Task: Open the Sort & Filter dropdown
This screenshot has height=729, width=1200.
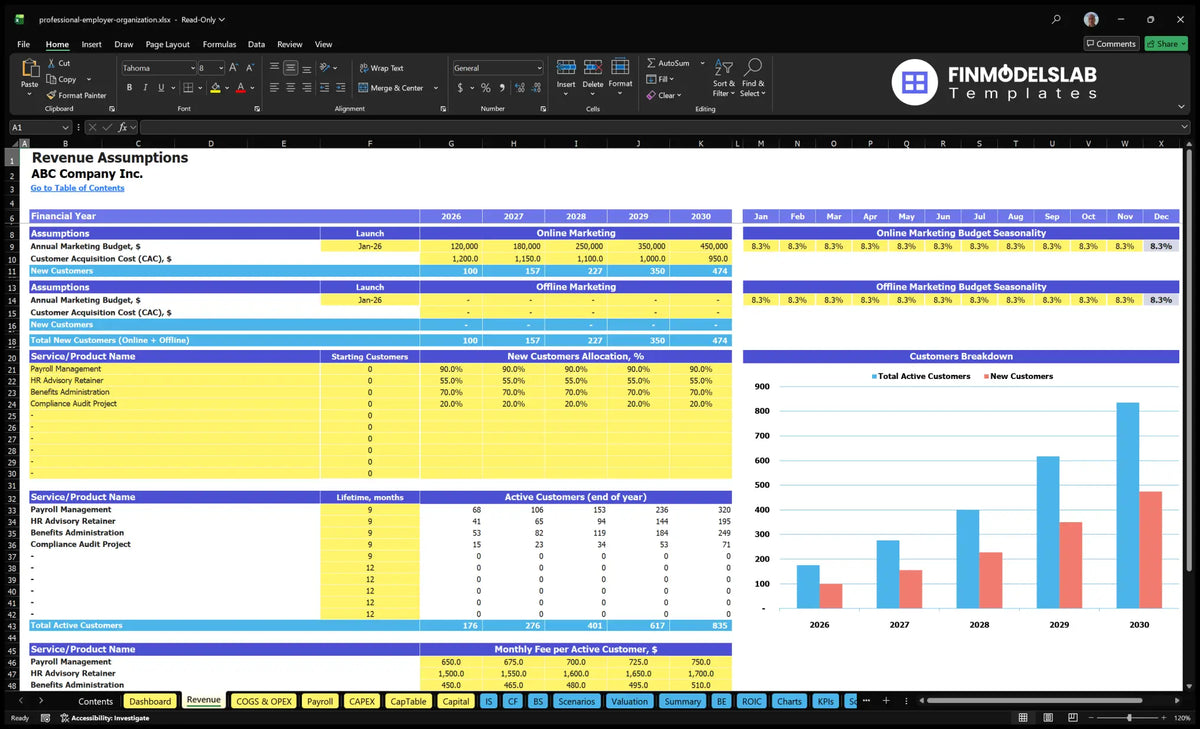Action: click(723, 78)
